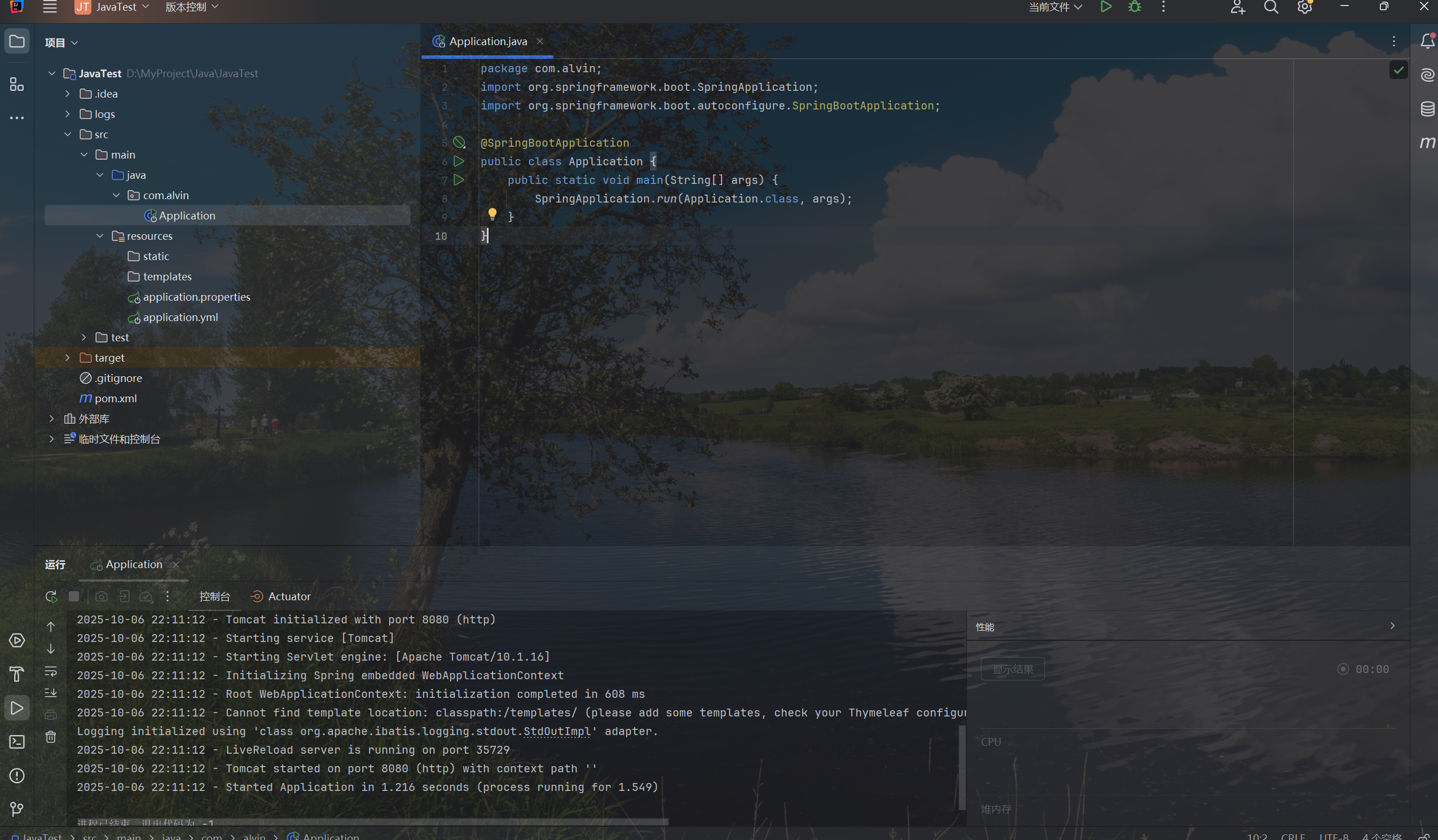Open the 当前文件 run configuration dropdown
The width and height of the screenshot is (1438, 840).
click(1055, 7)
